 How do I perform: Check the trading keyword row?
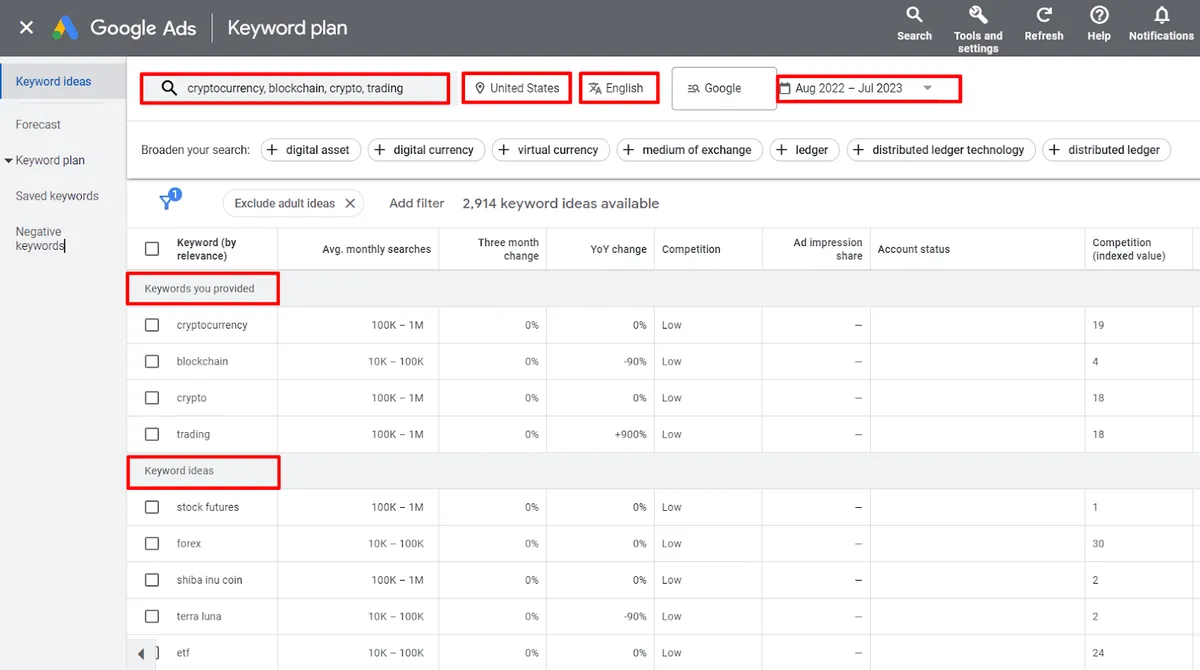click(152, 434)
